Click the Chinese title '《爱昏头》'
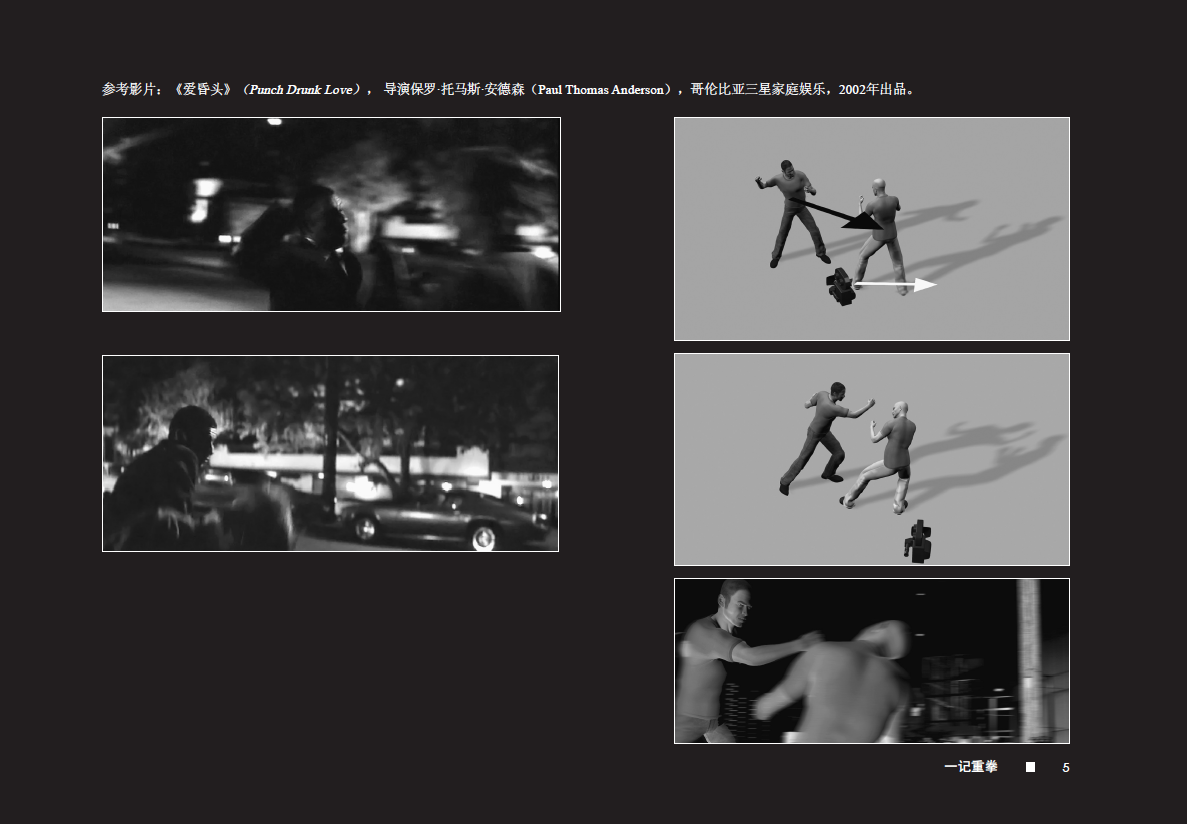Screen dimensions: 1187x824 click(204, 89)
